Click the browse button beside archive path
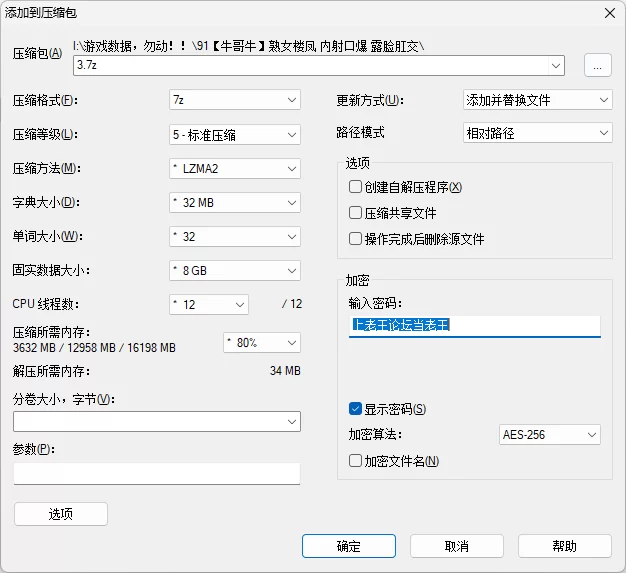Screen dimensions: 626x573 (597, 66)
